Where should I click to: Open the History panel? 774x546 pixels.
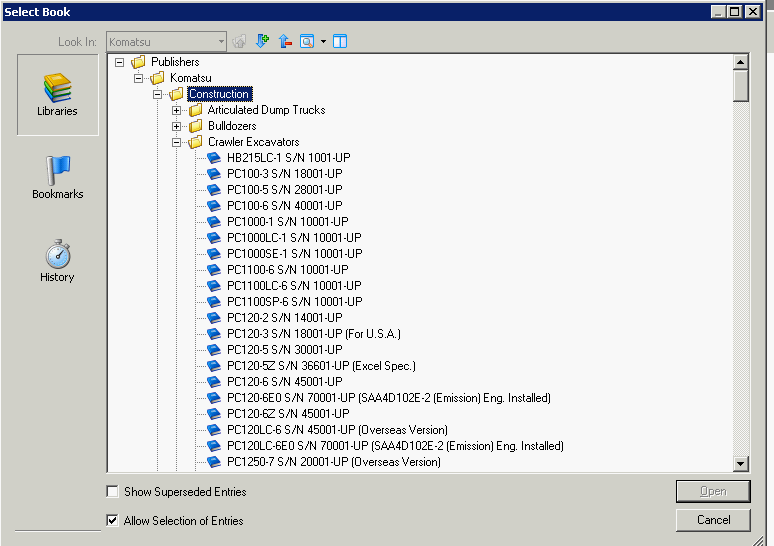(58, 261)
